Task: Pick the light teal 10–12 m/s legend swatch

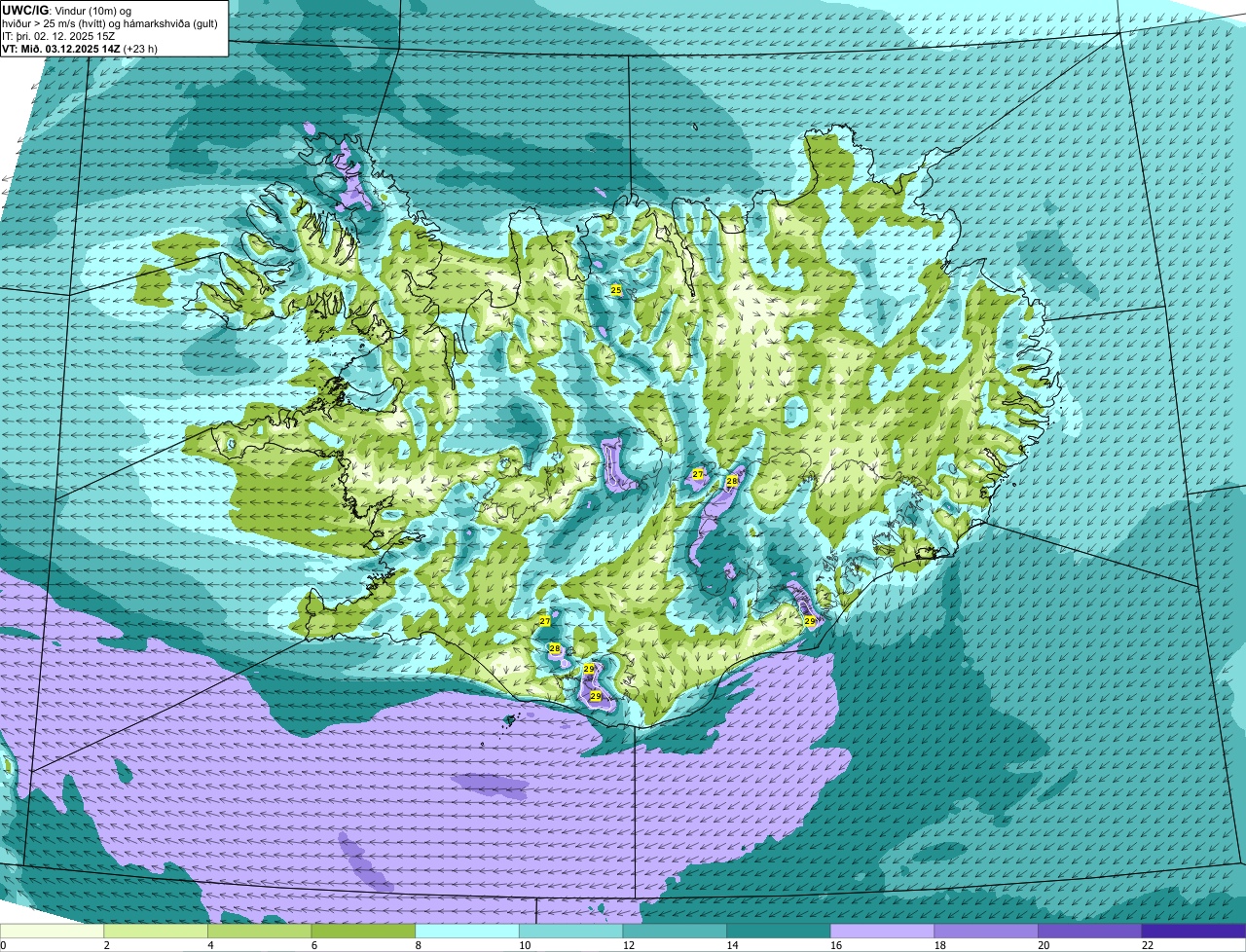Action: tap(571, 931)
